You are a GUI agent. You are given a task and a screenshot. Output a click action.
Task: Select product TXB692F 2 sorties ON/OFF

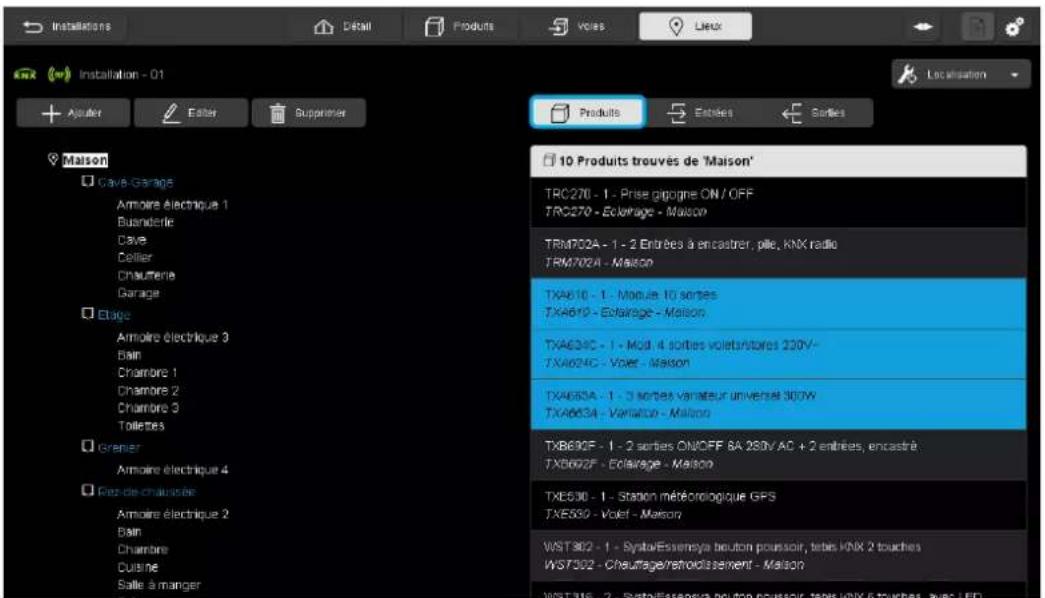click(x=778, y=455)
